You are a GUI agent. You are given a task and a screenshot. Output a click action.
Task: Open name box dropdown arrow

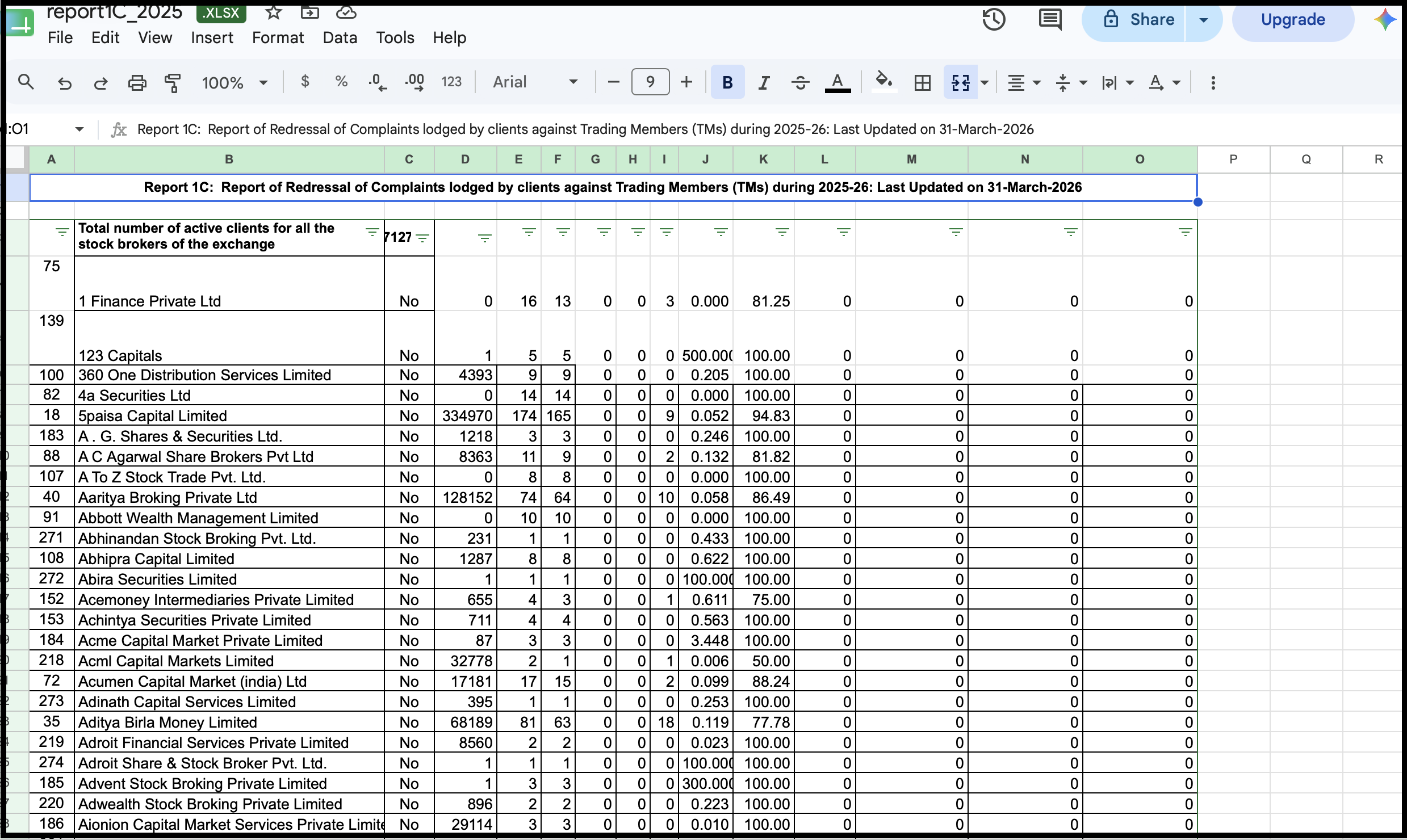(79, 129)
